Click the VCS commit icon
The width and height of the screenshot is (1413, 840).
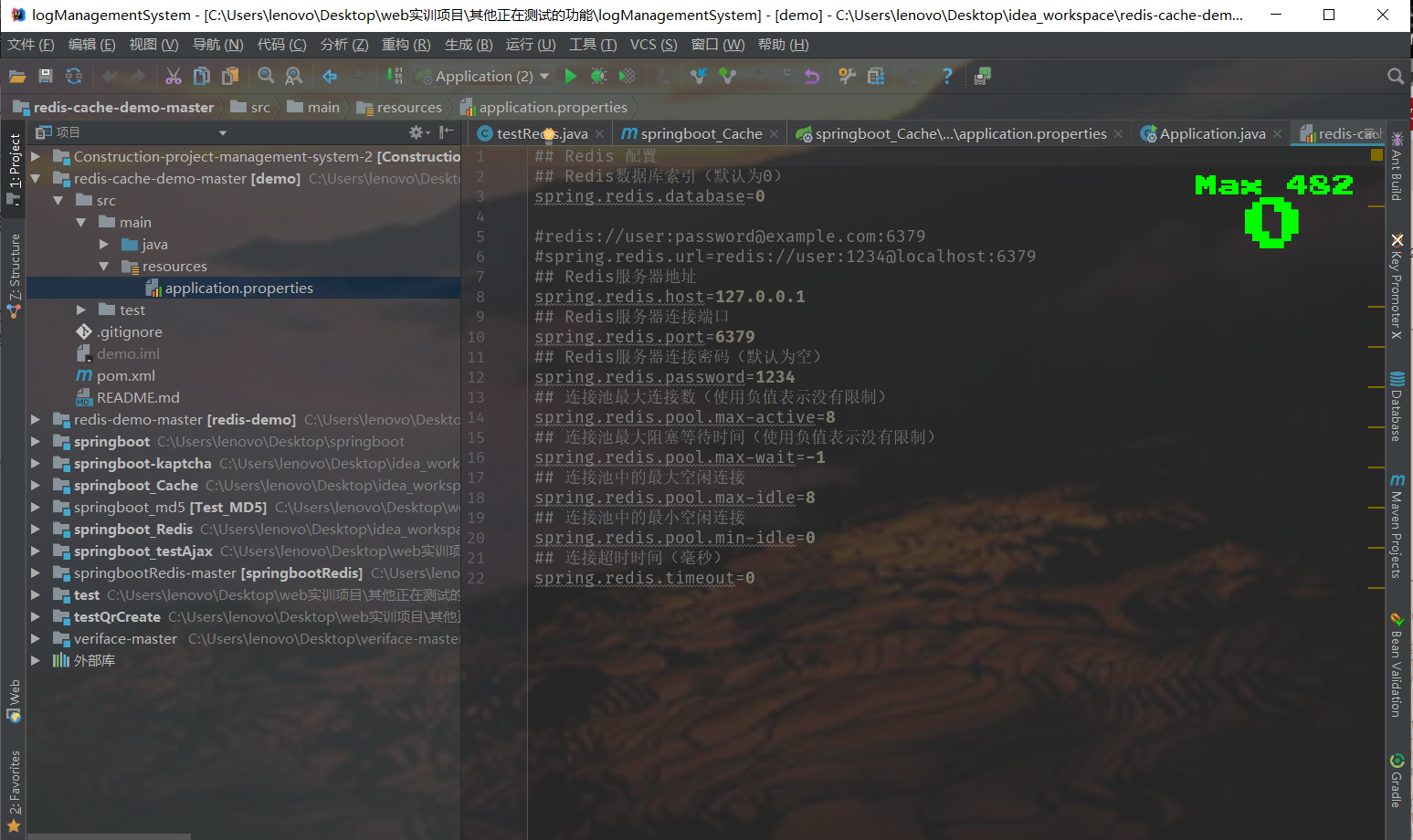pos(728,77)
